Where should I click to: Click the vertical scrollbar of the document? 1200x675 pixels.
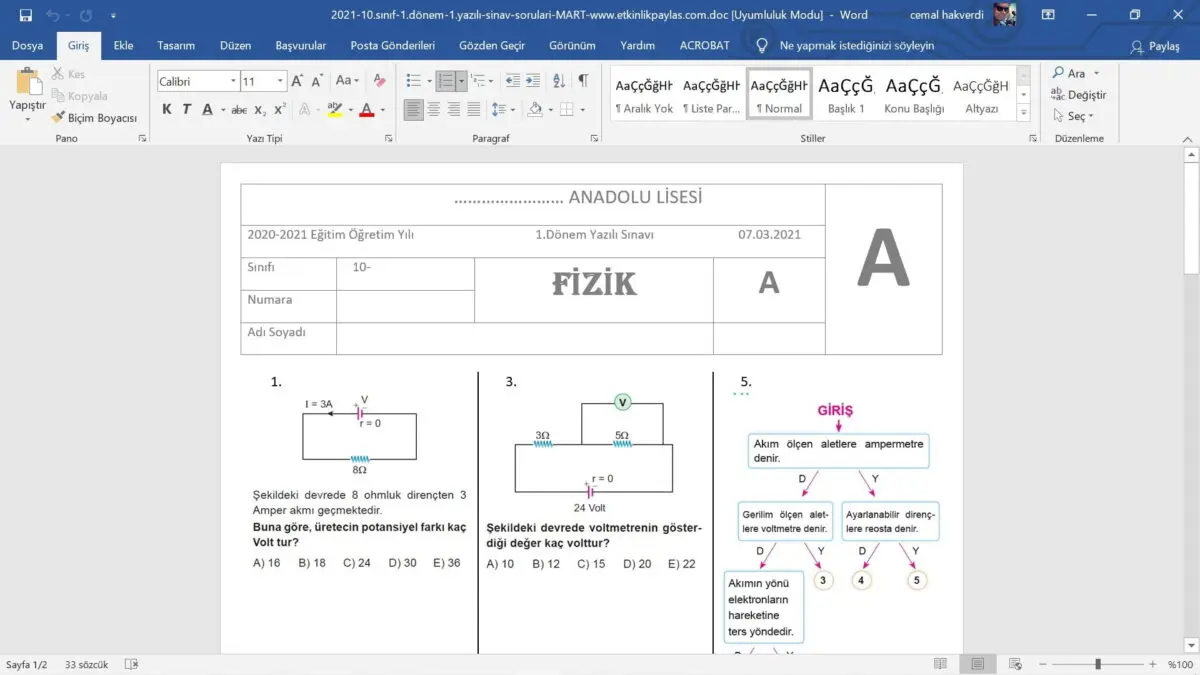1191,400
